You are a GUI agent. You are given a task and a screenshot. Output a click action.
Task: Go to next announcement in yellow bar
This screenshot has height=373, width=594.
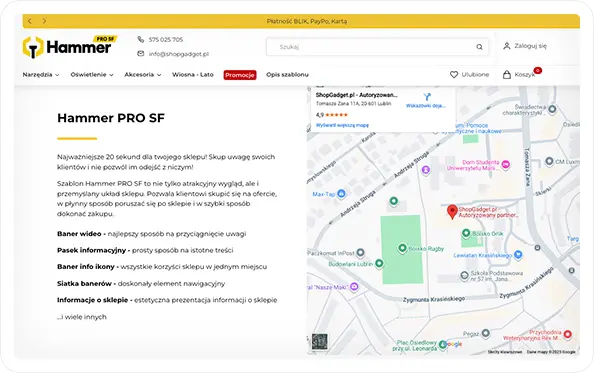(x=44, y=21)
